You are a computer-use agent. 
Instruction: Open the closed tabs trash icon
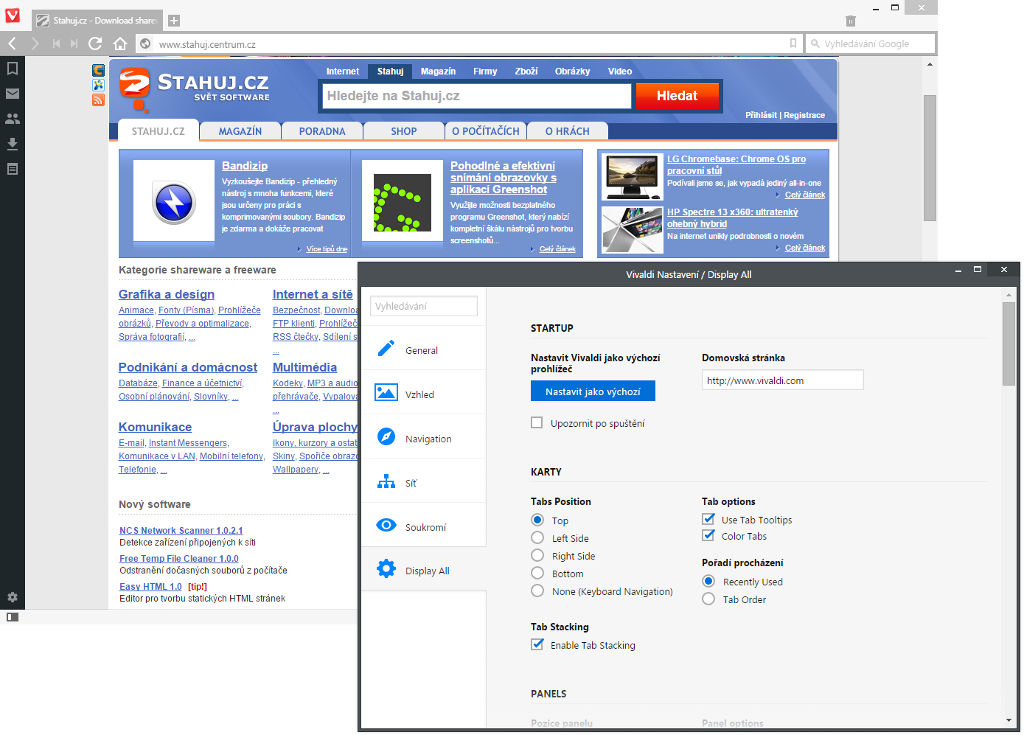tap(850, 21)
